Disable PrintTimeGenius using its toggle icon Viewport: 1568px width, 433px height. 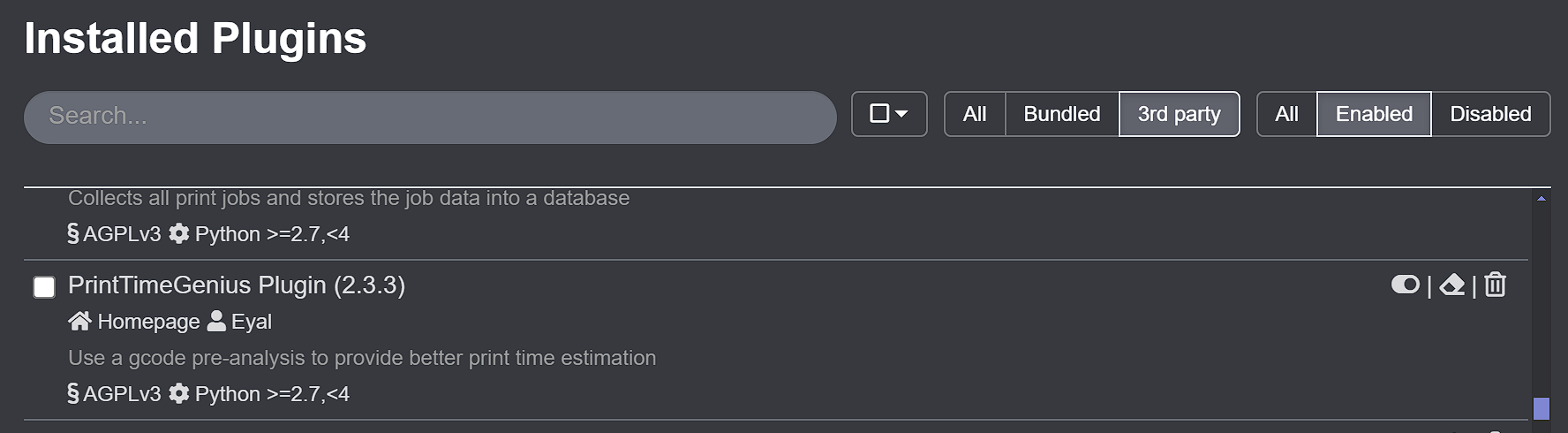[x=1405, y=285]
